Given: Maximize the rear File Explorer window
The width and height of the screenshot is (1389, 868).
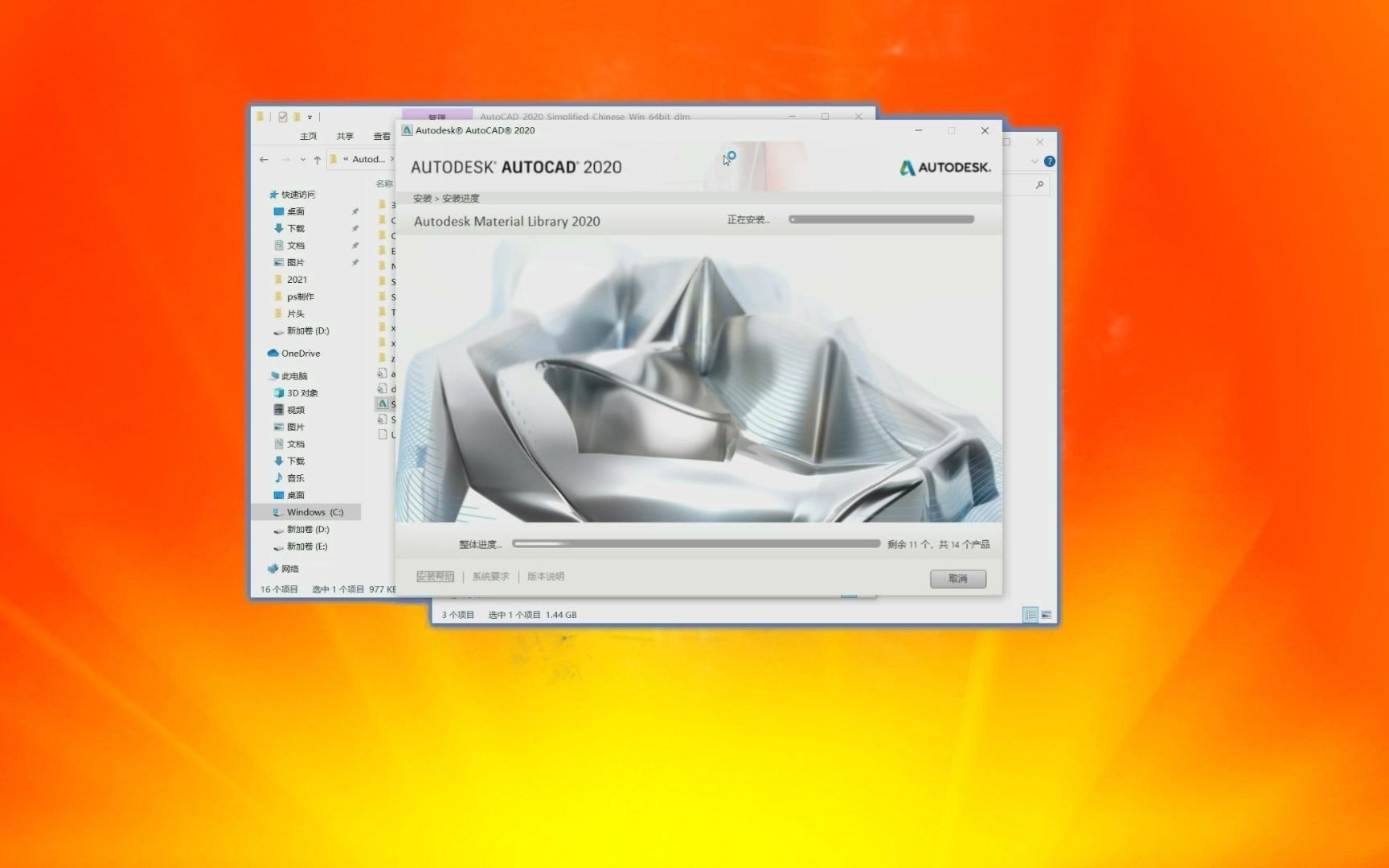Looking at the screenshot, I should pyautogui.click(x=1006, y=142).
